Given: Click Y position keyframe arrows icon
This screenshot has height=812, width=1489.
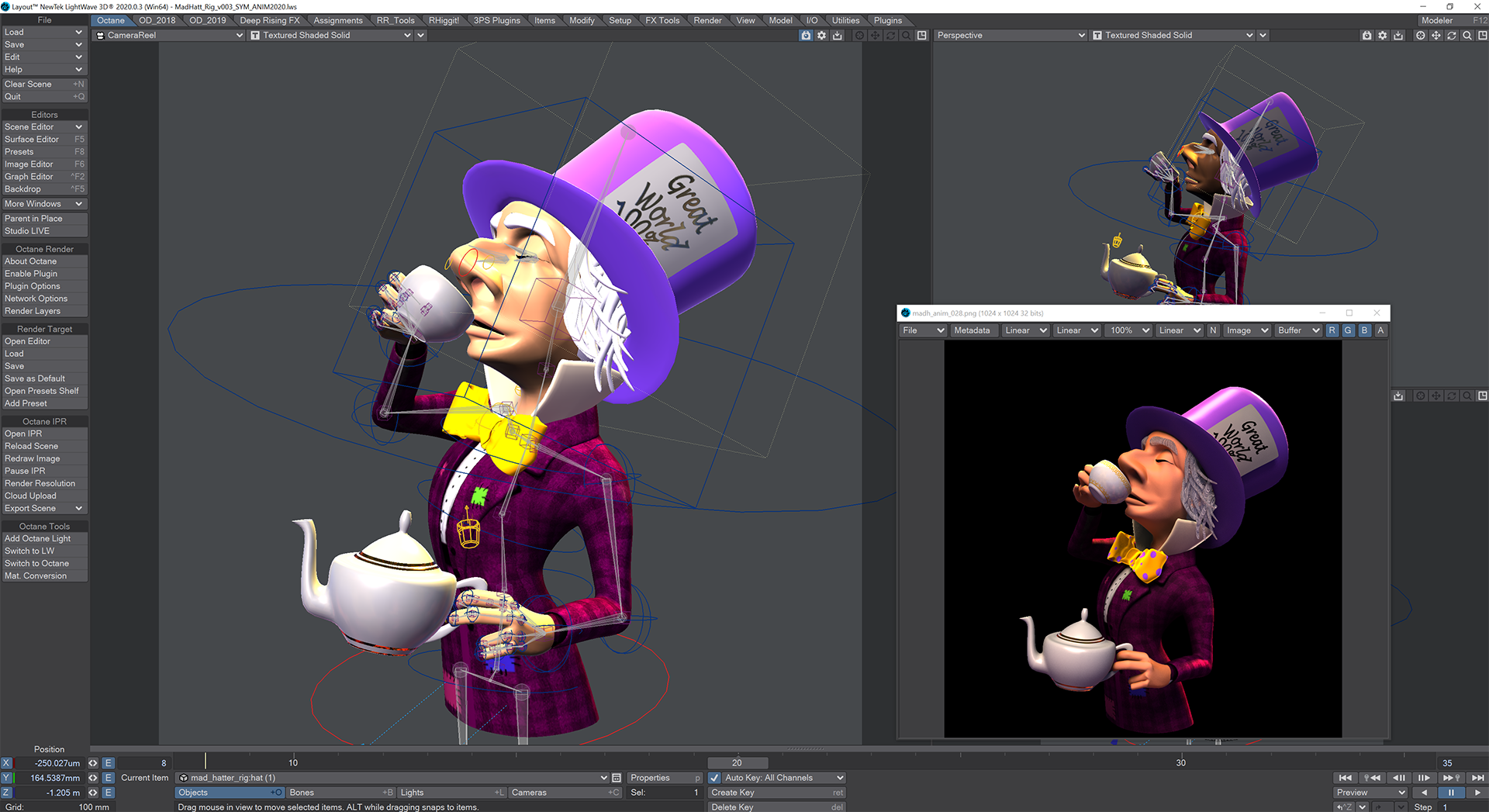Looking at the screenshot, I should pyautogui.click(x=93, y=778).
